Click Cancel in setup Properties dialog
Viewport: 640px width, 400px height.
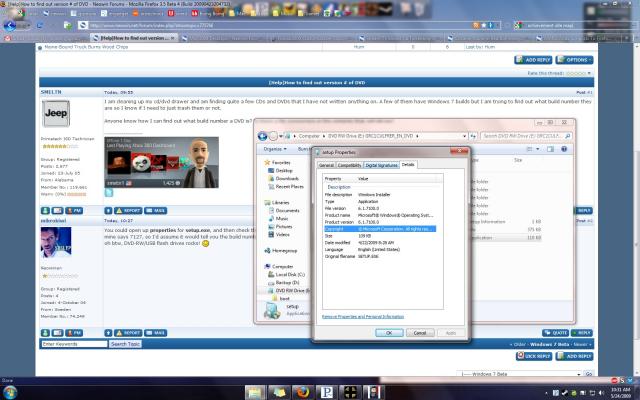(420, 333)
